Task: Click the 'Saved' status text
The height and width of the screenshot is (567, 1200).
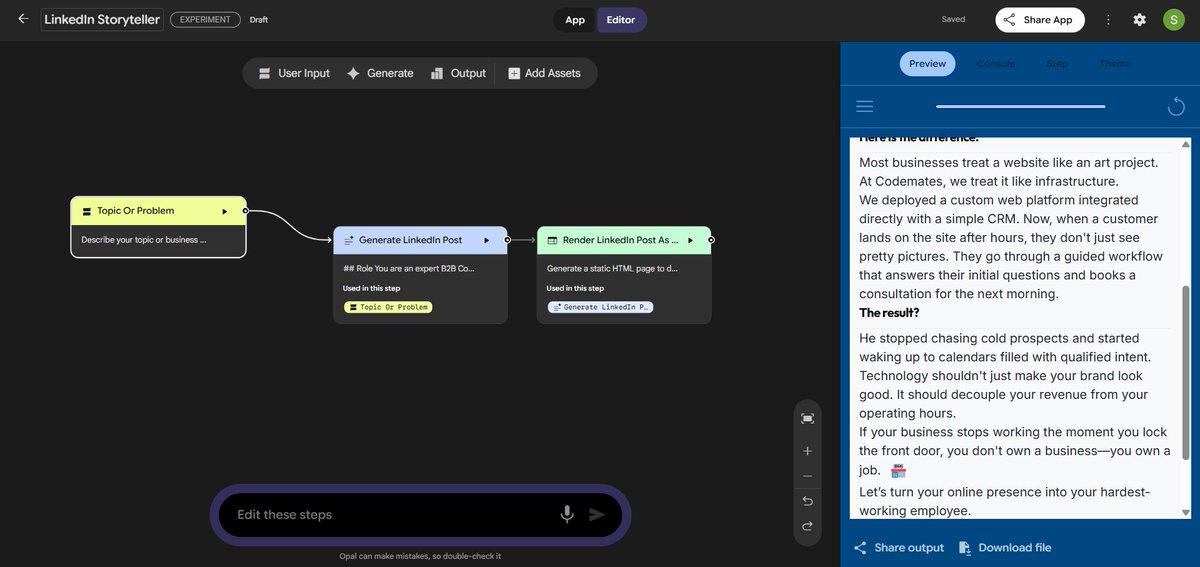Action: pos(953,20)
